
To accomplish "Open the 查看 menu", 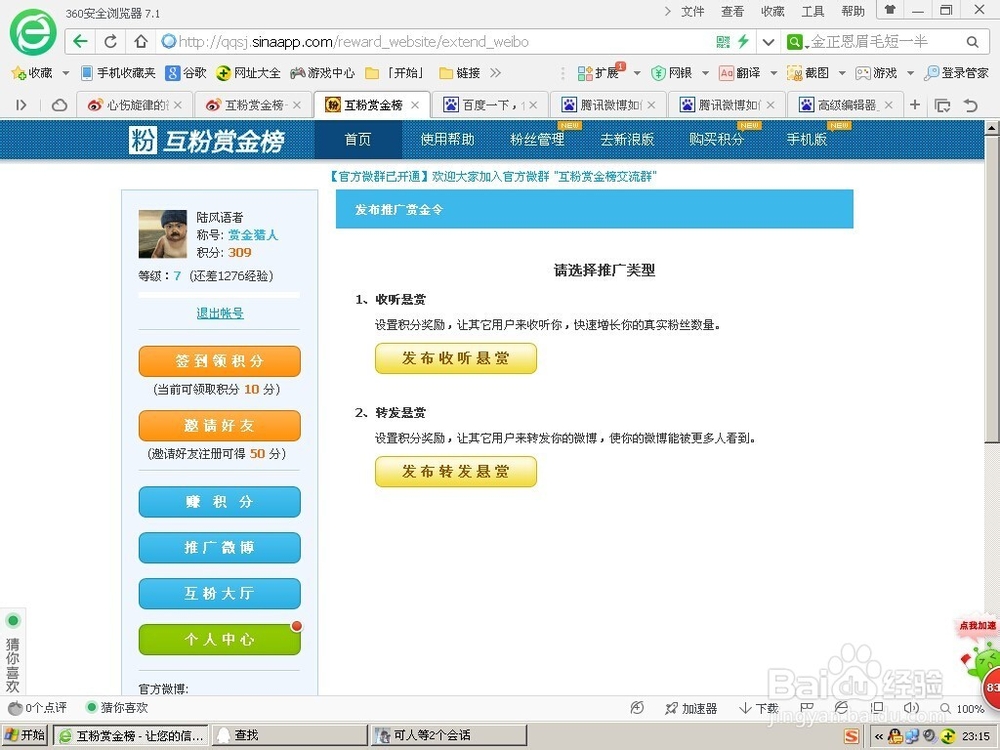I will pyautogui.click(x=732, y=11).
